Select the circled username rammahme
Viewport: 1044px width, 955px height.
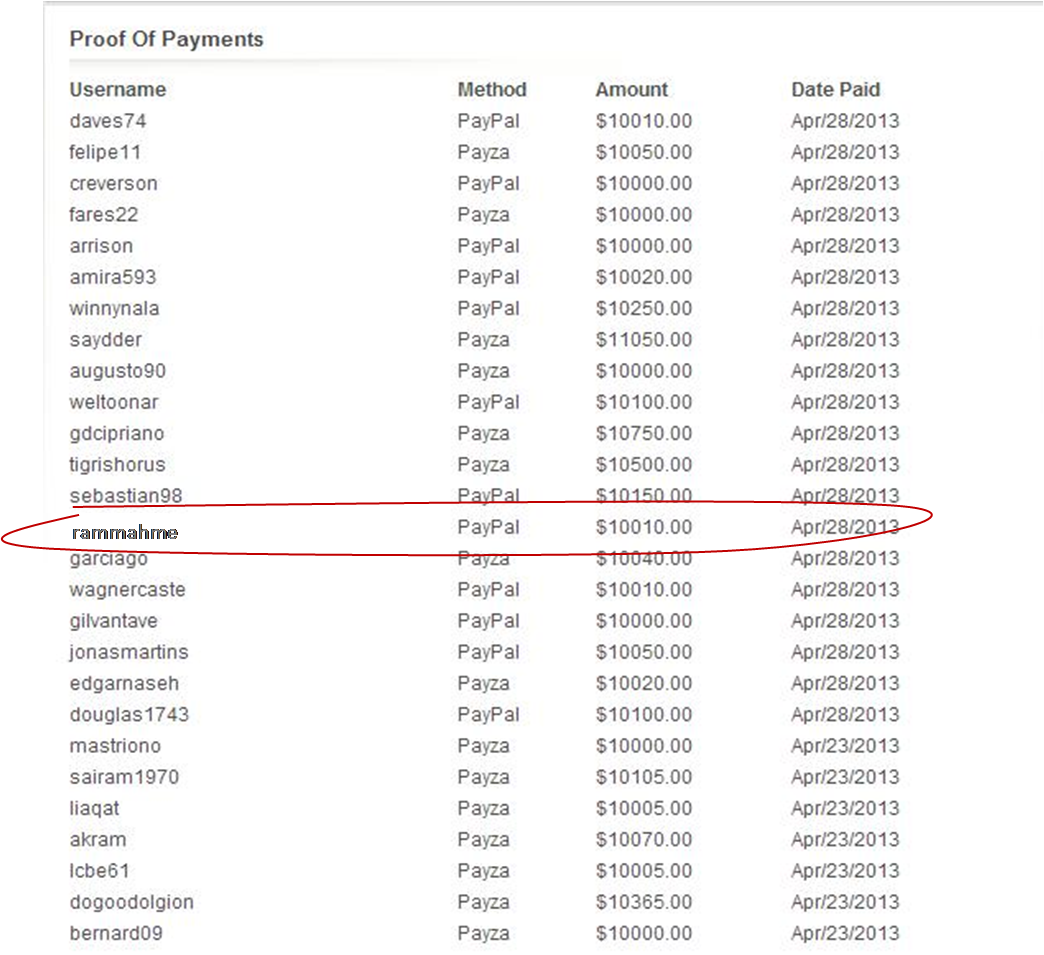[125, 533]
